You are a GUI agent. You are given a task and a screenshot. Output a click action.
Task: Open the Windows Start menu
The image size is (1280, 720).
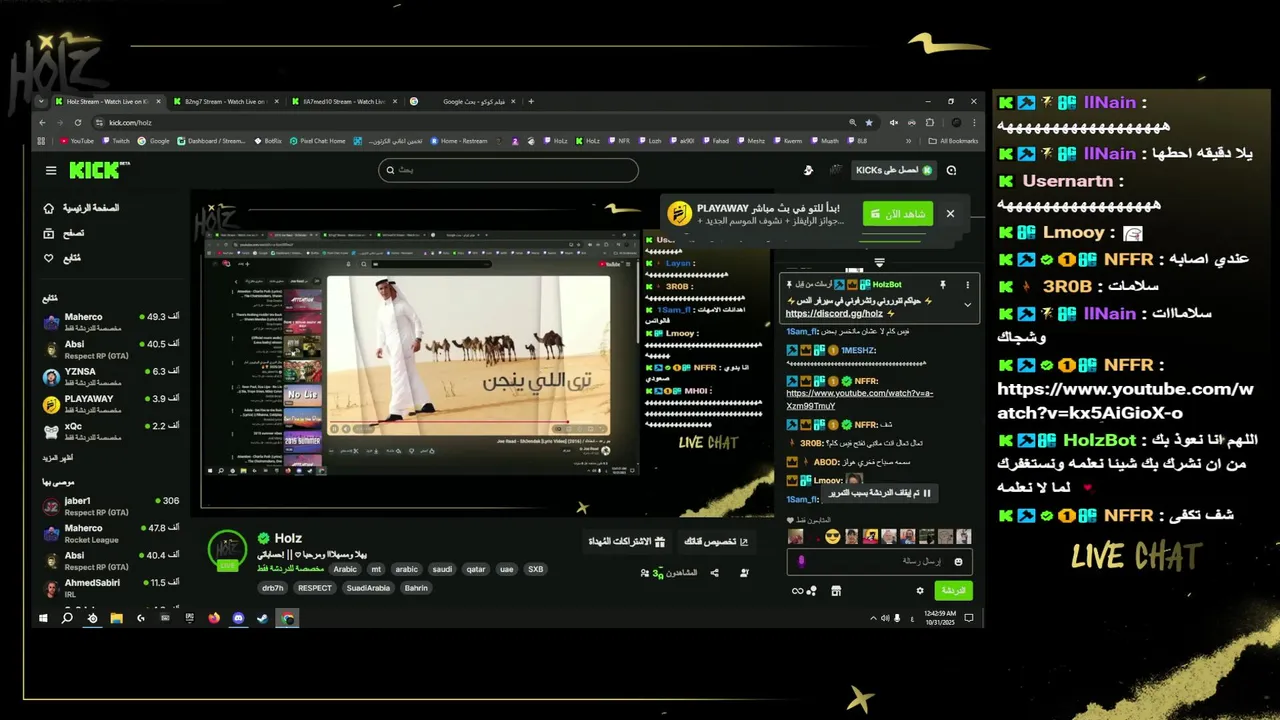pos(43,618)
